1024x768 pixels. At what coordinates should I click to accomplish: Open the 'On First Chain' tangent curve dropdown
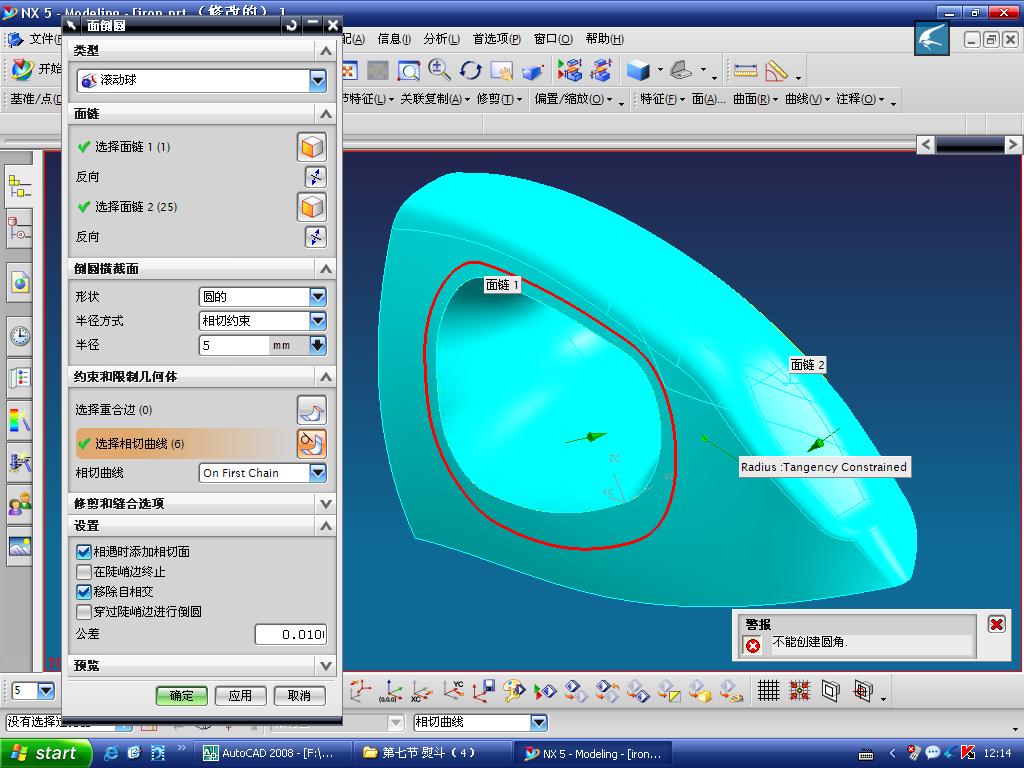318,473
